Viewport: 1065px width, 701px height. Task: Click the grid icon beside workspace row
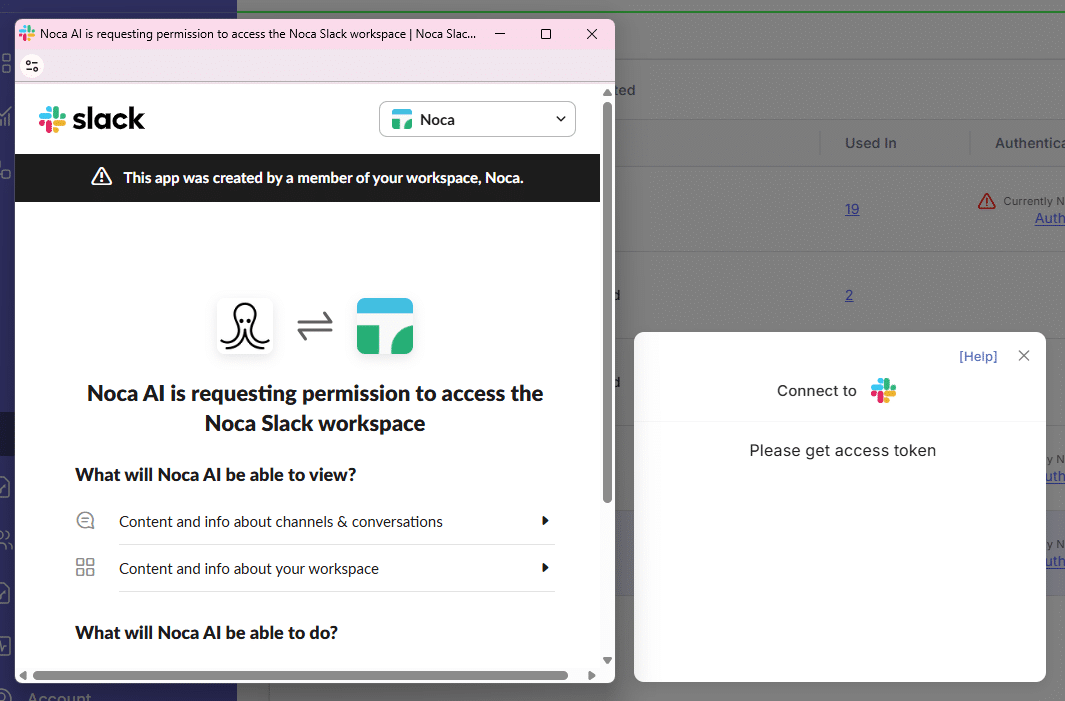tap(86, 567)
